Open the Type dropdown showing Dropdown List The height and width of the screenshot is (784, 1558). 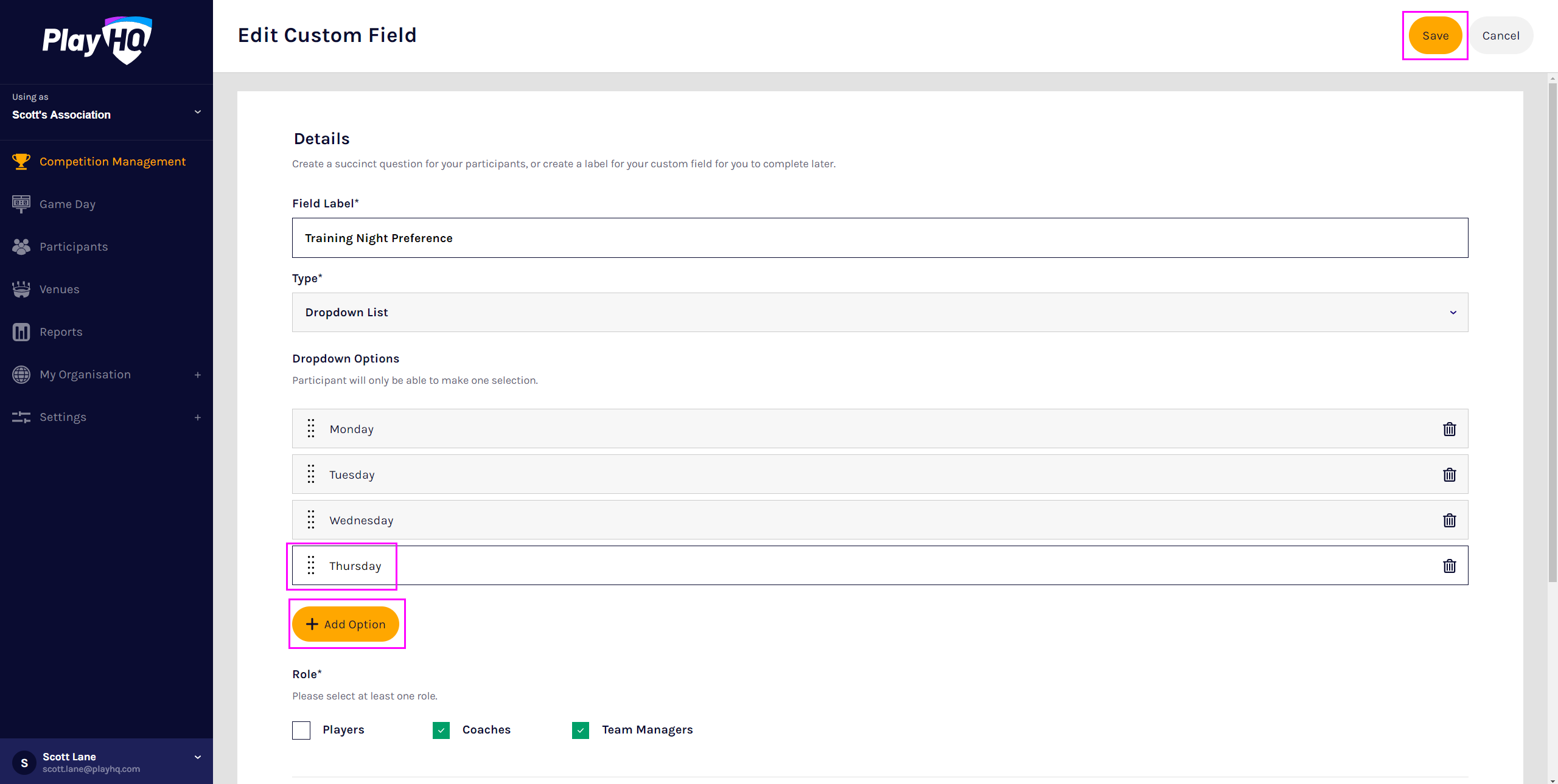(x=880, y=312)
